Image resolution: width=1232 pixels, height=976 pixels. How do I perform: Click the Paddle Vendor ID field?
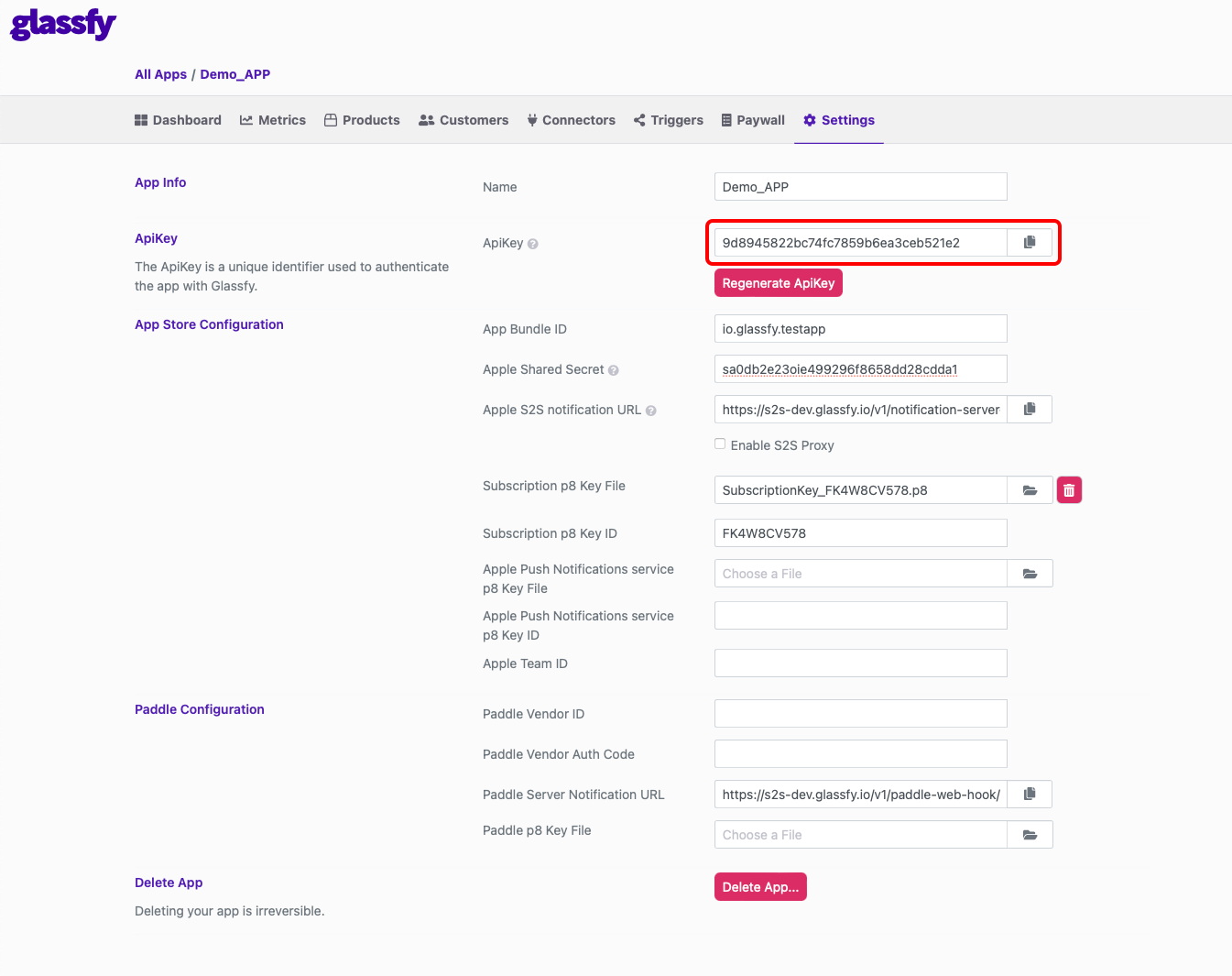(861, 714)
